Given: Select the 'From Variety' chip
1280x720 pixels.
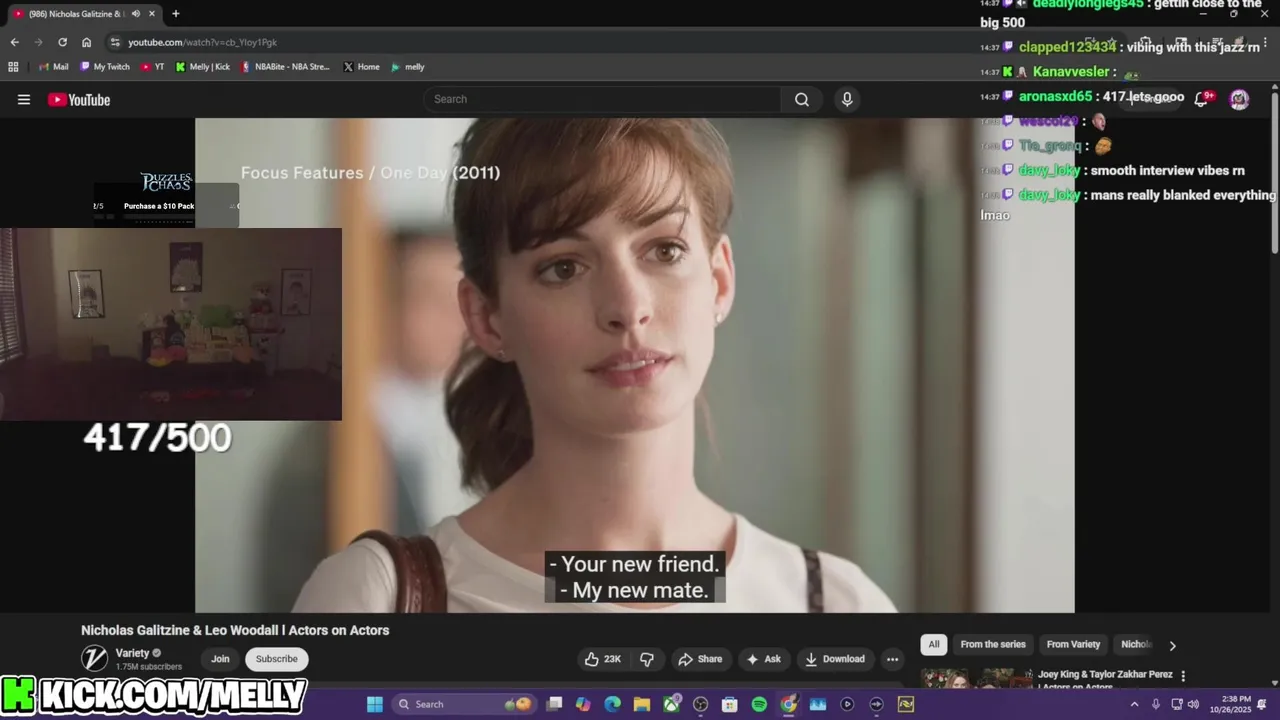Looking at the screenshot, I should [1073, 644].
